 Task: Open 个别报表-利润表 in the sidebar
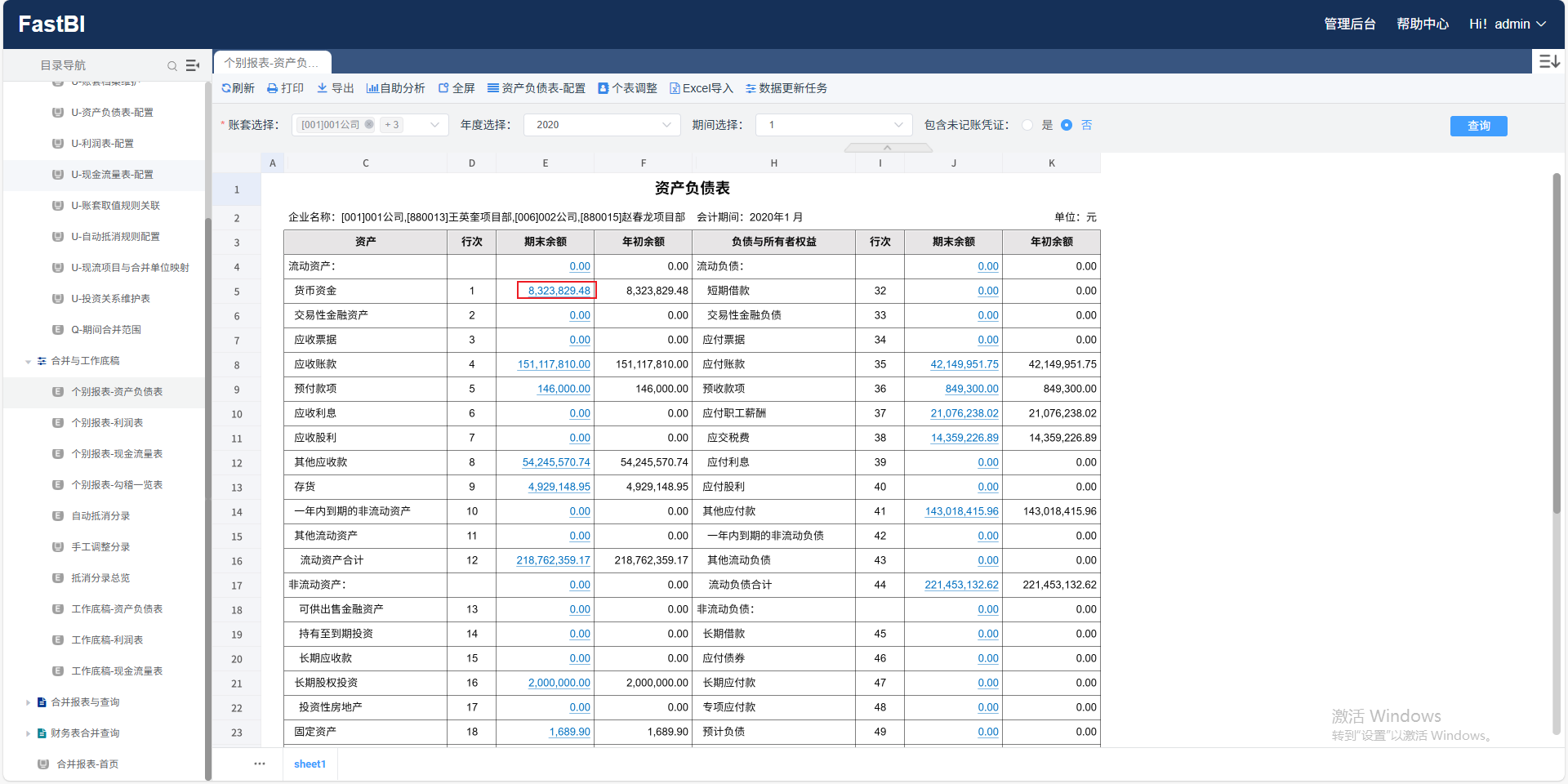pos(107,423)
